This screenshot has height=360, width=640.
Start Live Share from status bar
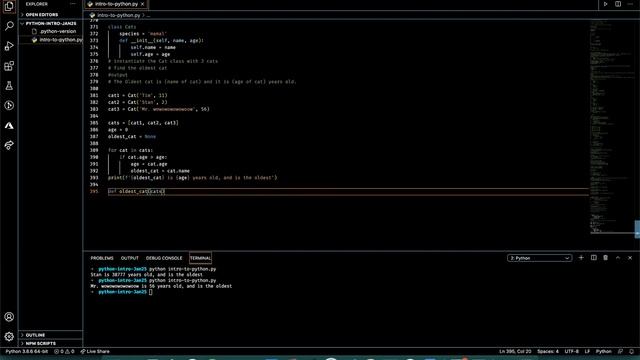click(95, 351)
